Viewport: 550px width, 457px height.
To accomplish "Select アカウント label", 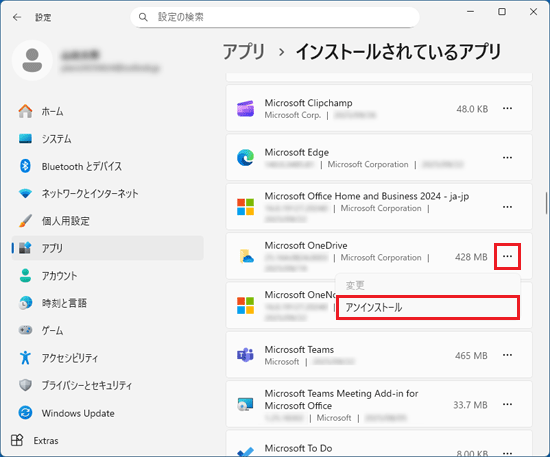I will (59, 276).
